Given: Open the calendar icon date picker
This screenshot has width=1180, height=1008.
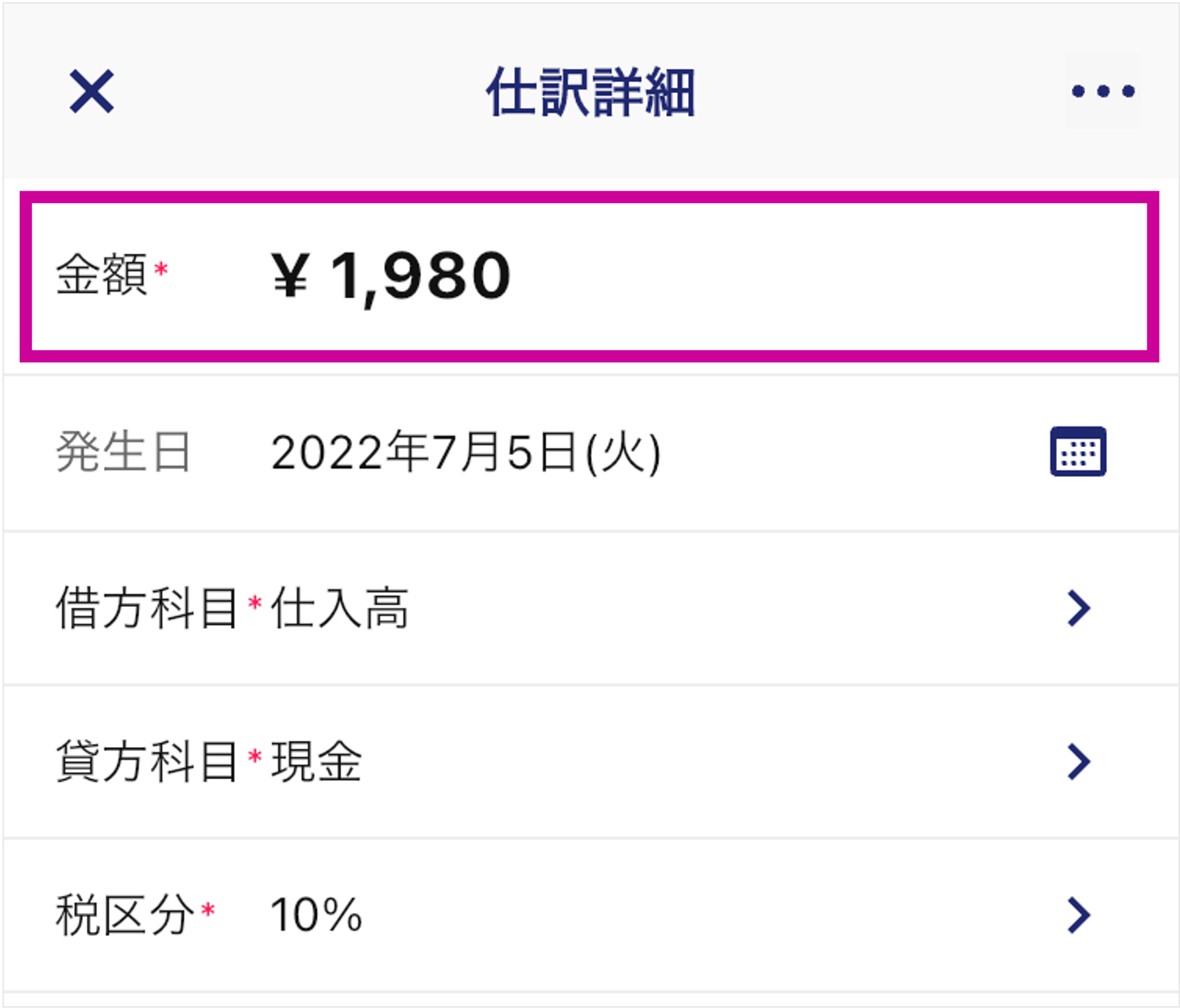Looking at the screenshot, I should [1078, 451].
